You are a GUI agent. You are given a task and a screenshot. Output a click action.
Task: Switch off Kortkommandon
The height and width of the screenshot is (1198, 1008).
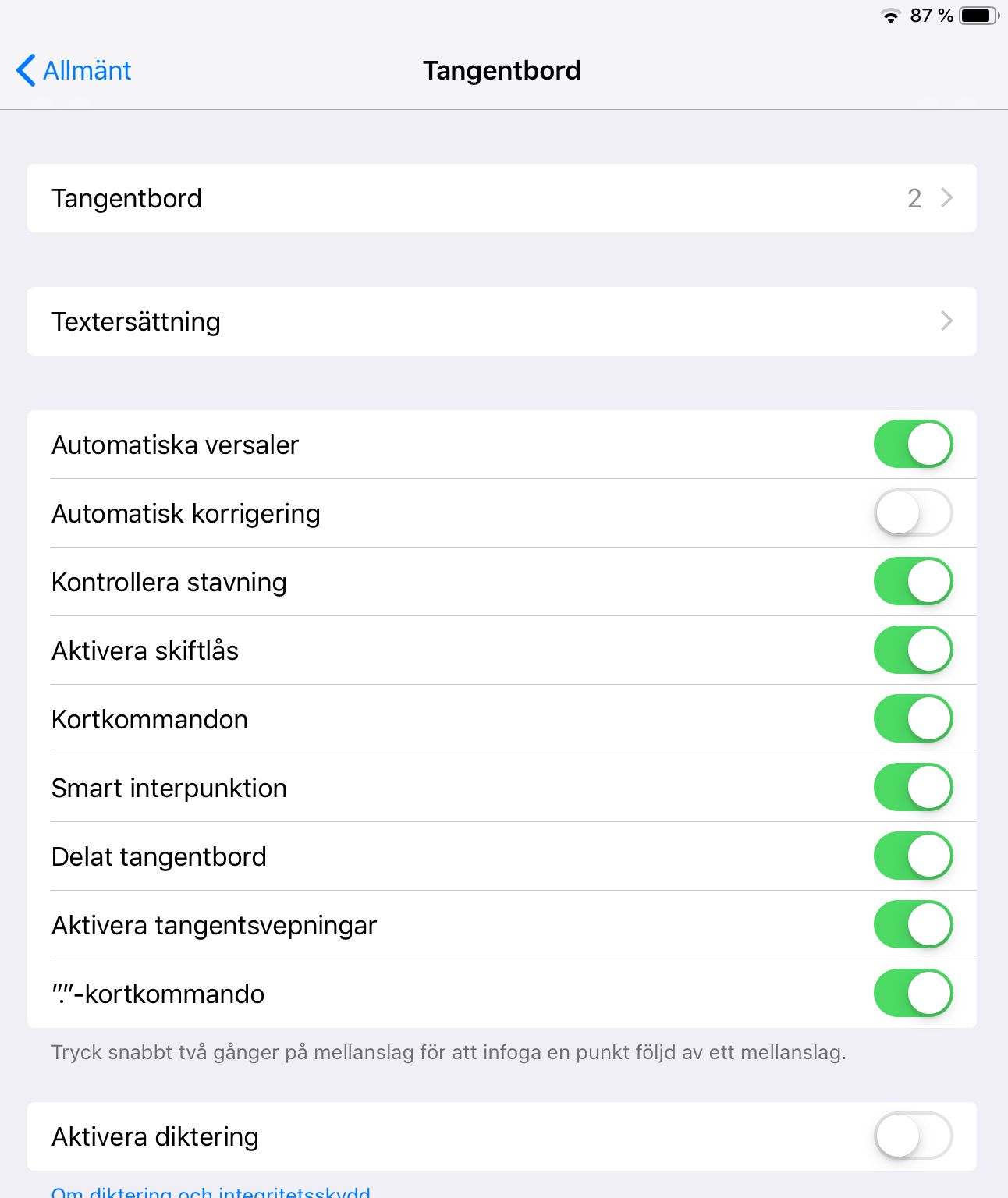(x=913, y=719)
